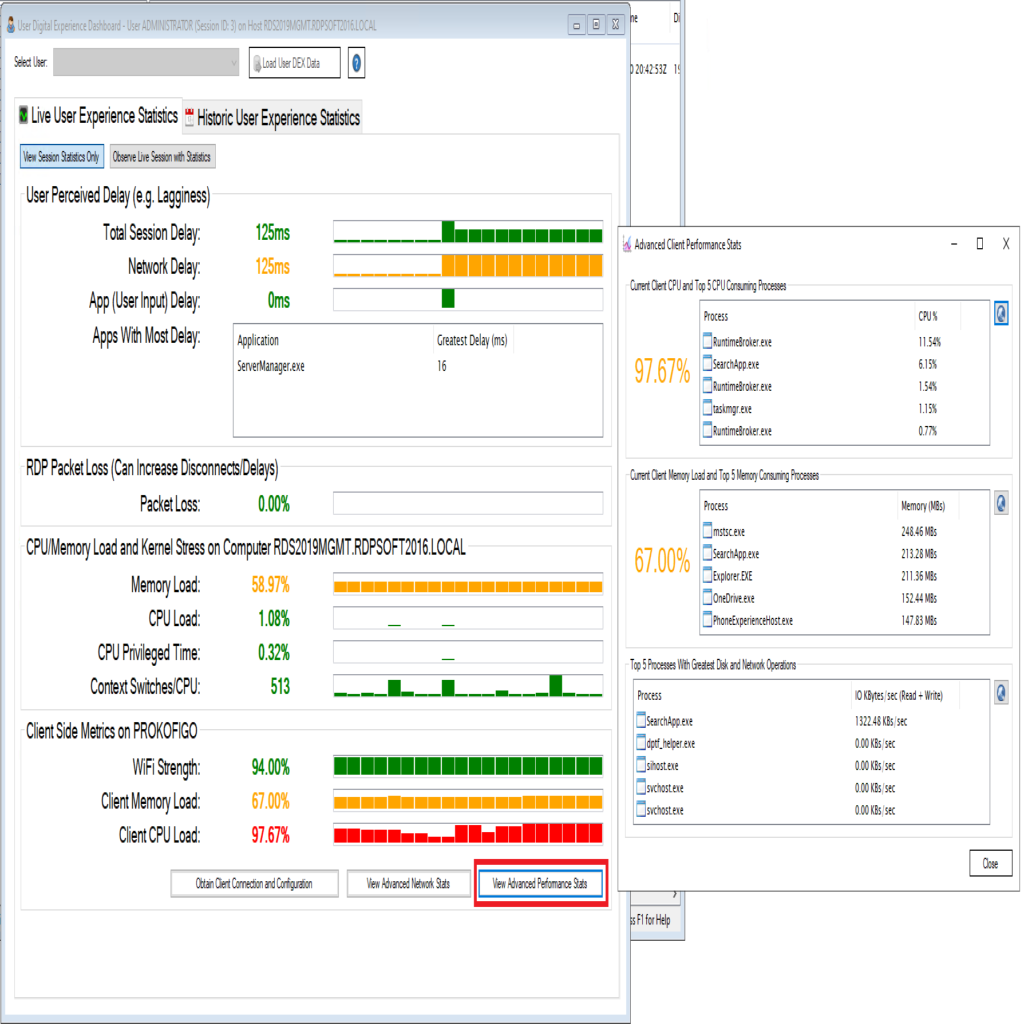
Task: Click the sihost.exe process icon
Action: coord(642,765)
